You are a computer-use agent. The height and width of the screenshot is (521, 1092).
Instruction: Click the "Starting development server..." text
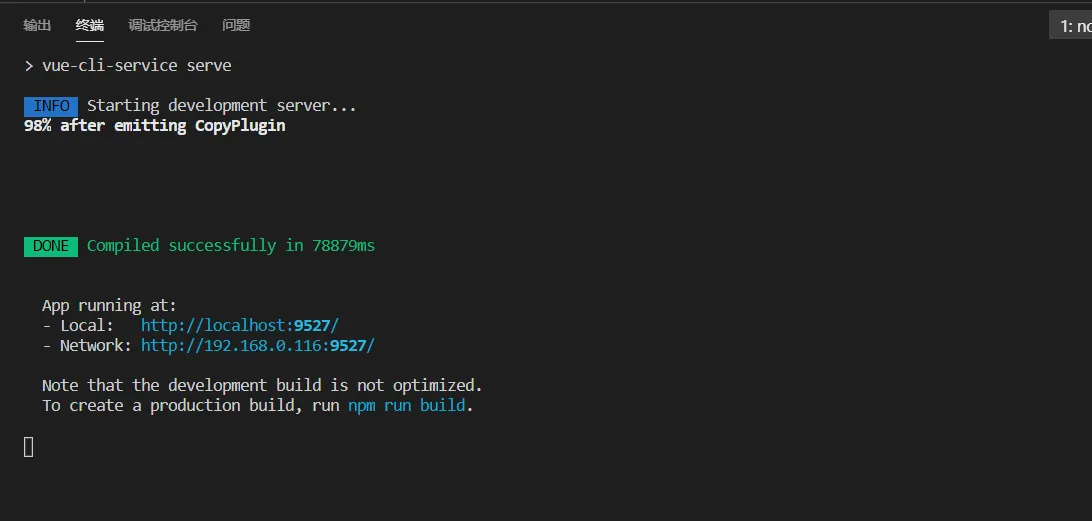click(x=221, y=105)
